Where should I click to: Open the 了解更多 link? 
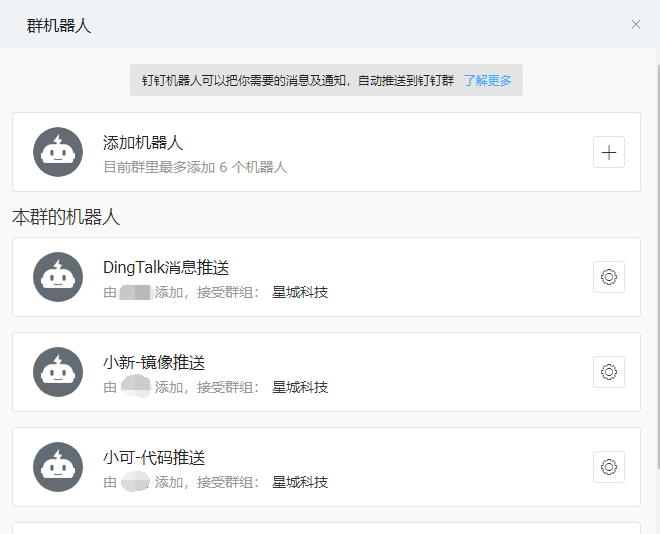click(488, 80)
